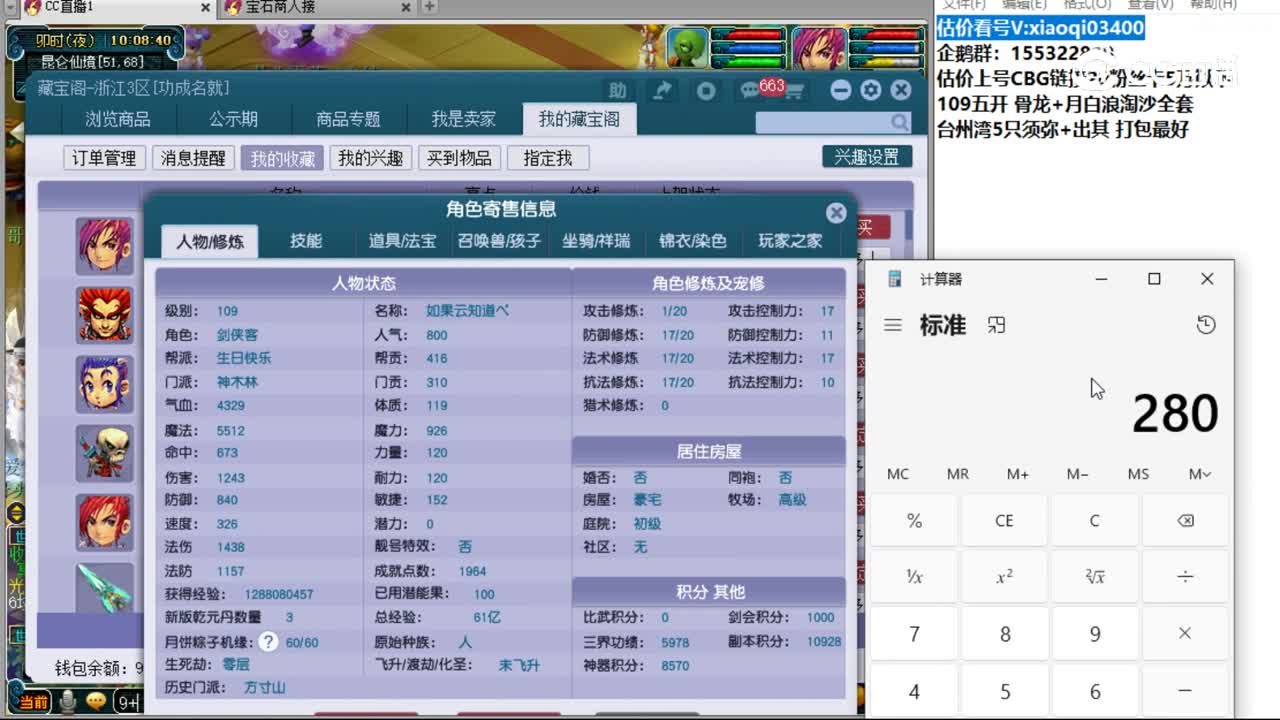Click the share arrow icon on 藏宝阁 titlebar
The image size is (1280, 720).
pos(661,90)
